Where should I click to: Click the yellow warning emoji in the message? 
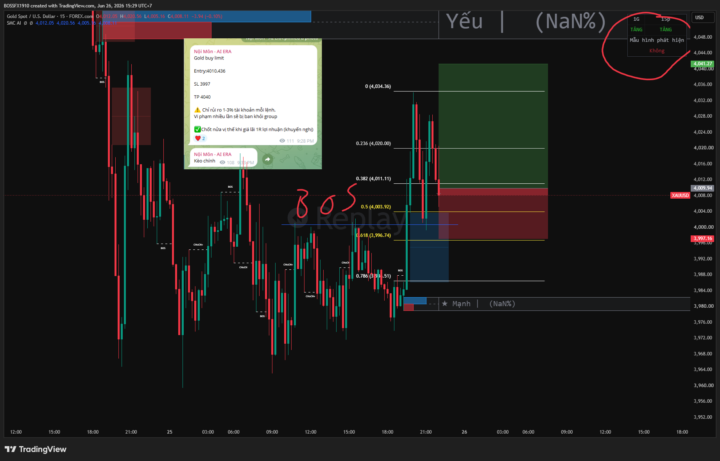pyautogui.click(x=197, y=110)
